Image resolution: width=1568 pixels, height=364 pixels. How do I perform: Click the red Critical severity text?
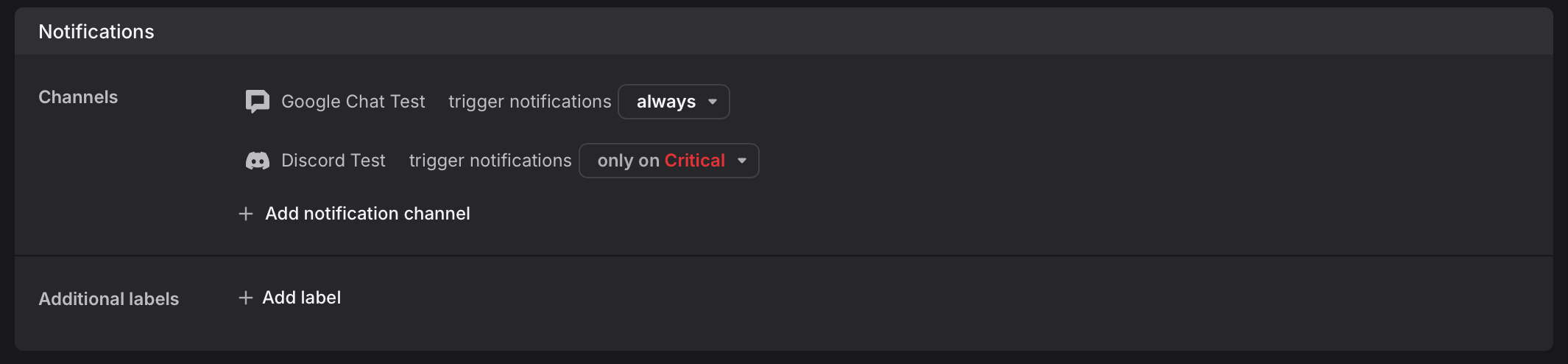coord(695,161)
